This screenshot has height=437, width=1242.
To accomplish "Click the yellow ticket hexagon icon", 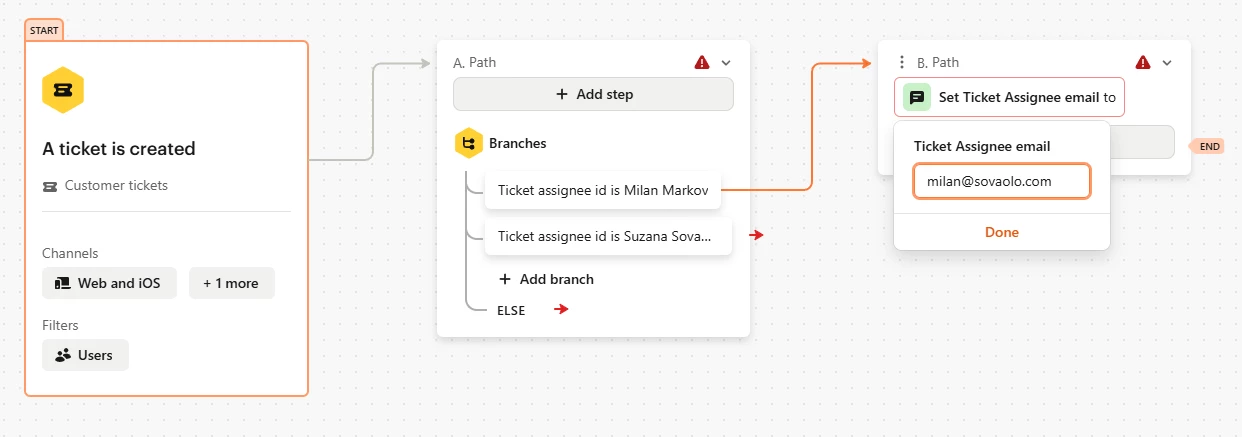I will pos(62,90).
